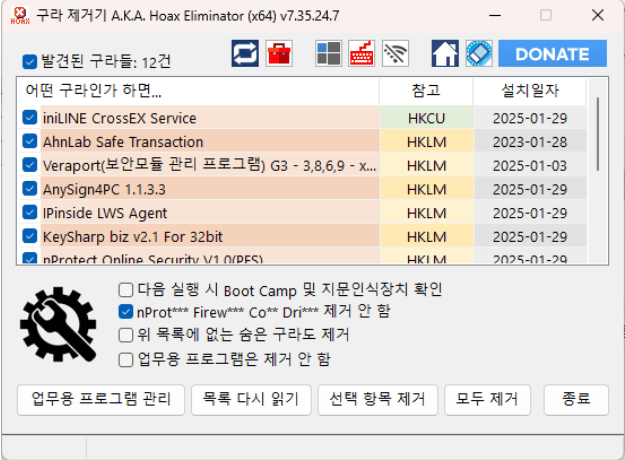Open the red toolbox icon
Viewport: 625px width, 460px height.
coord(279,54)
